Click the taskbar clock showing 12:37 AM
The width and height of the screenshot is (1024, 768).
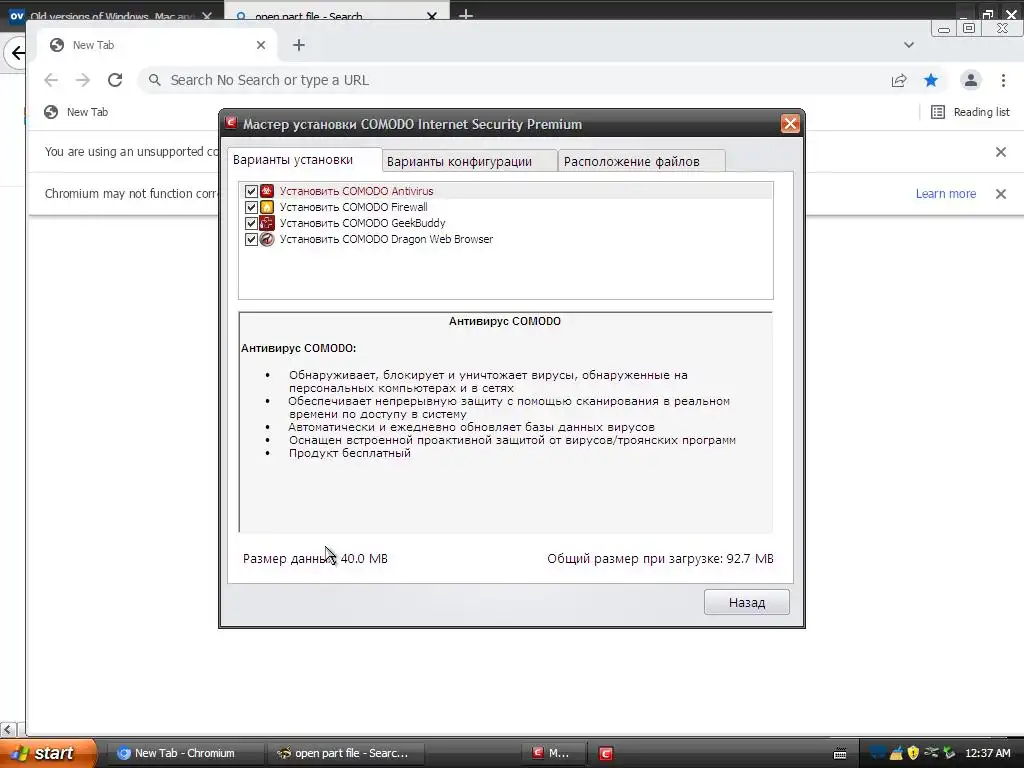click(987, 753)
